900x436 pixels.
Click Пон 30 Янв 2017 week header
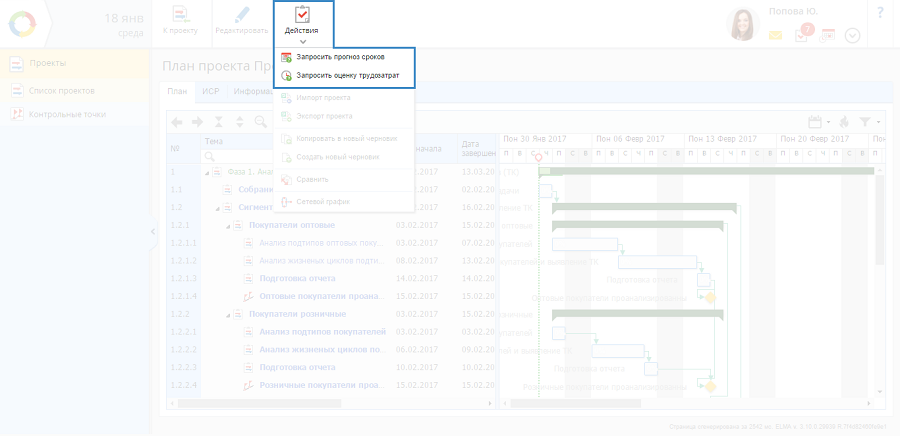[545, 139]
